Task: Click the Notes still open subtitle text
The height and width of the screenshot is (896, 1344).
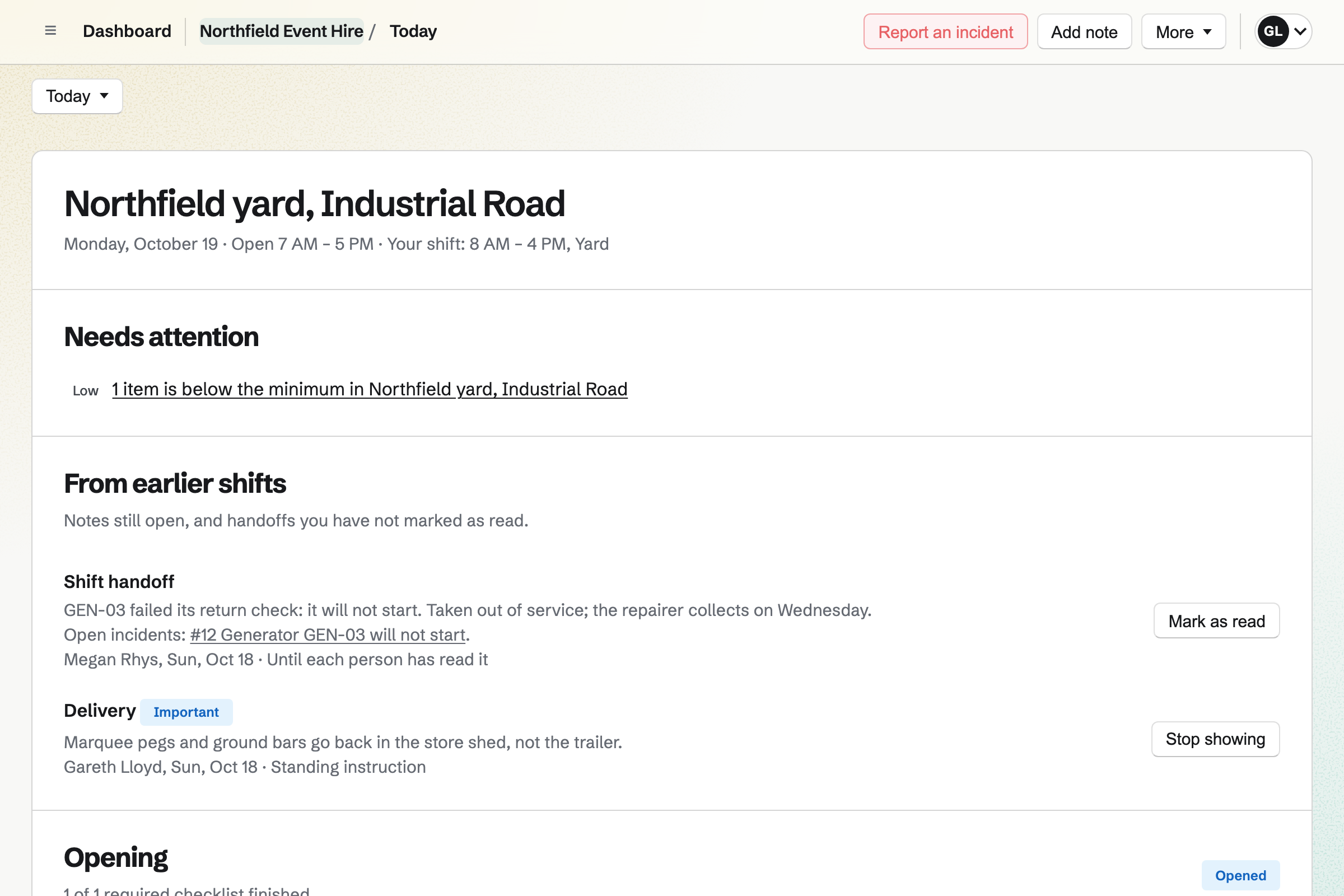Action: point(296,521)
